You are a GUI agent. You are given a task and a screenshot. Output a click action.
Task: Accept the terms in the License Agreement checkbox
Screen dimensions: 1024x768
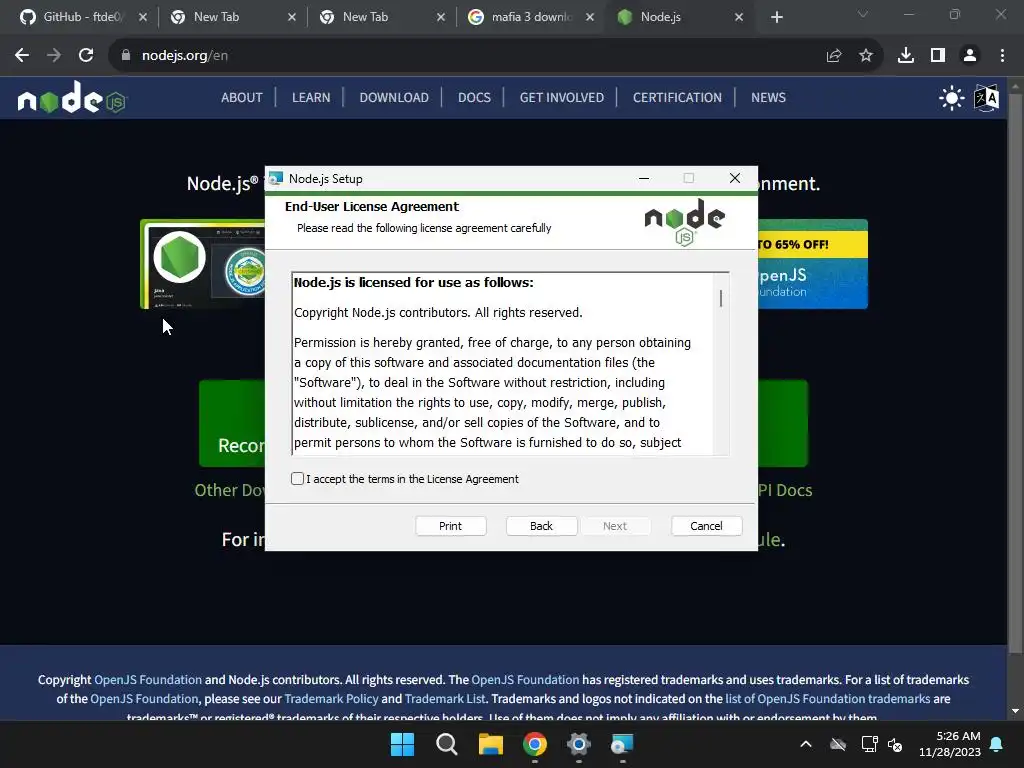(297, 479)
